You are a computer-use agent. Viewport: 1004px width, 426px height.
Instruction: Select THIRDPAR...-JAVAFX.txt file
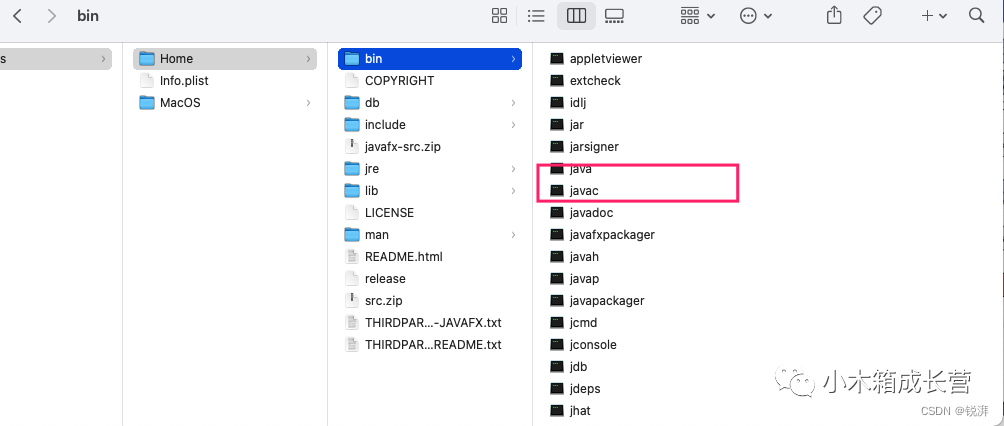430,323
